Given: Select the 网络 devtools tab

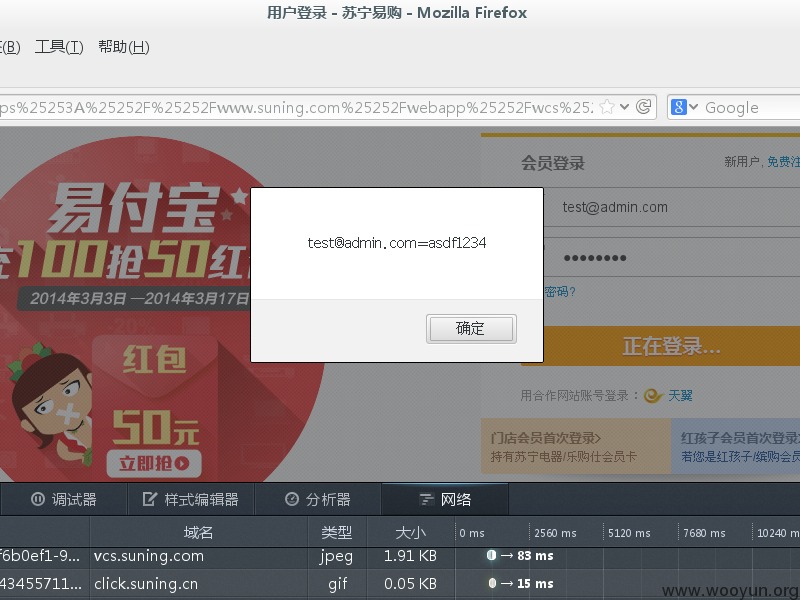Looking at the screenshot, I should (x=445, y=499).
